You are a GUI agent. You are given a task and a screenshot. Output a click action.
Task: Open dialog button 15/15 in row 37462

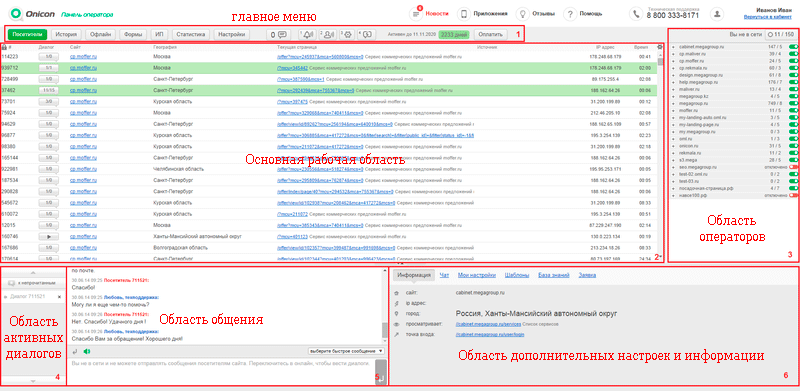point(49,90)
